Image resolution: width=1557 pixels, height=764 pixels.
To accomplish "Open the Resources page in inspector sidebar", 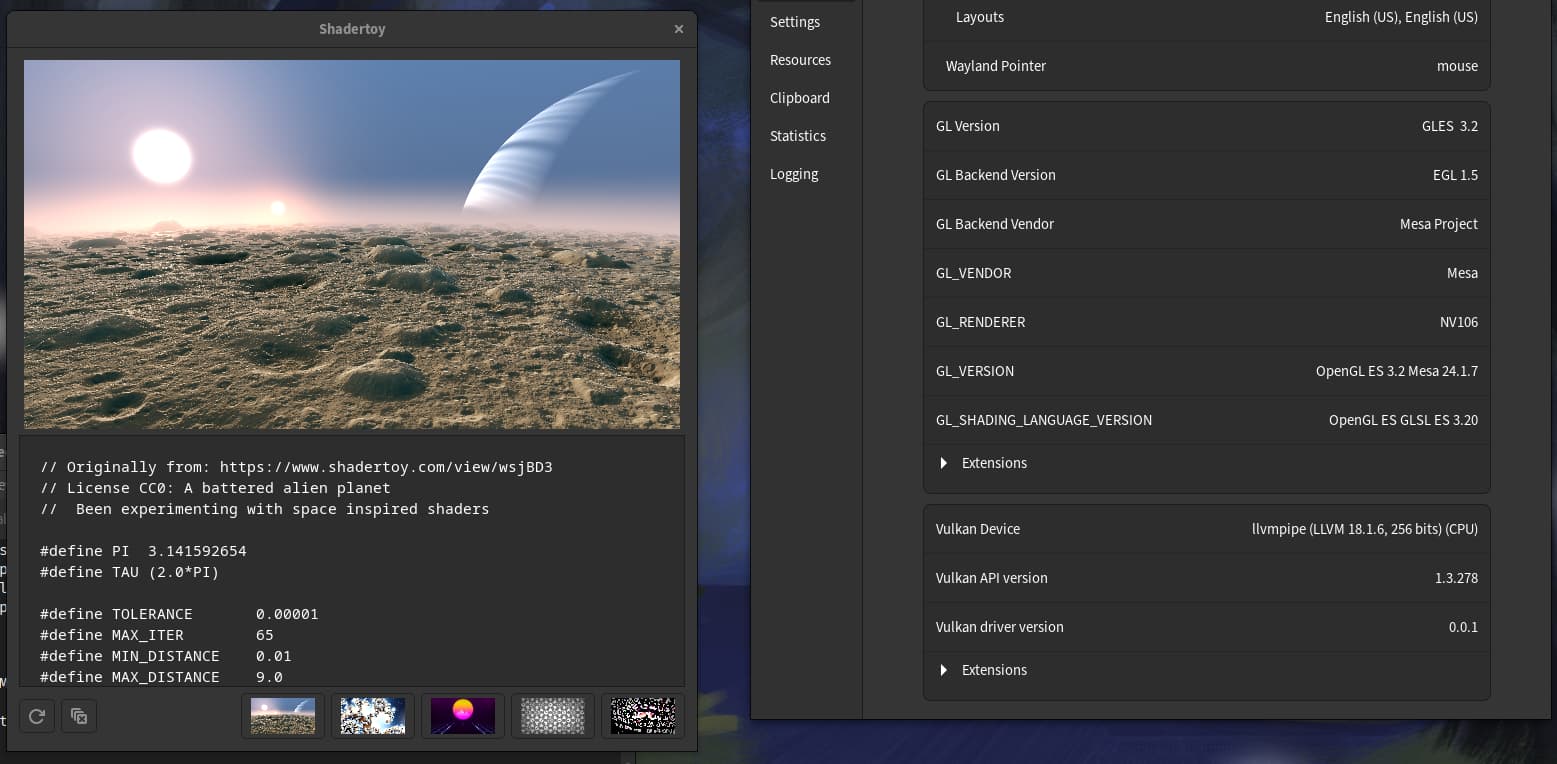I will coord(800,60).
